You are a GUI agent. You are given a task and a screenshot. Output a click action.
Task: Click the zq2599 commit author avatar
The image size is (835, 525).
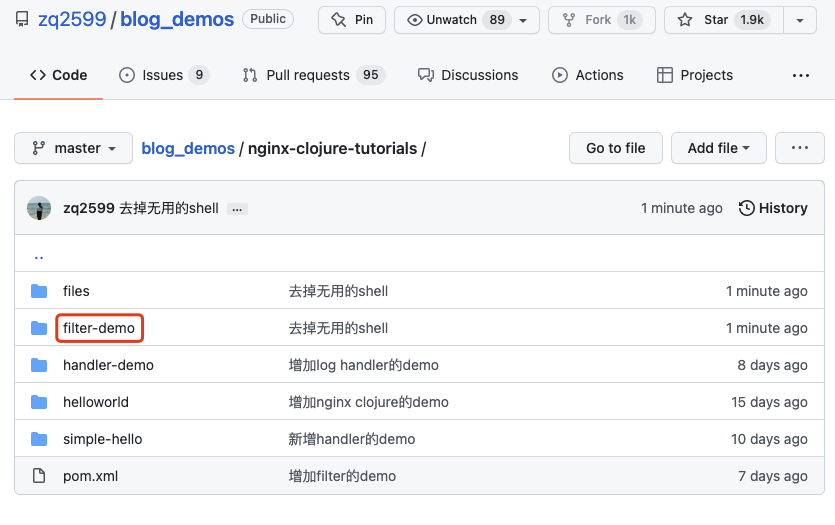pyautogui.click(x=39, y=208)
